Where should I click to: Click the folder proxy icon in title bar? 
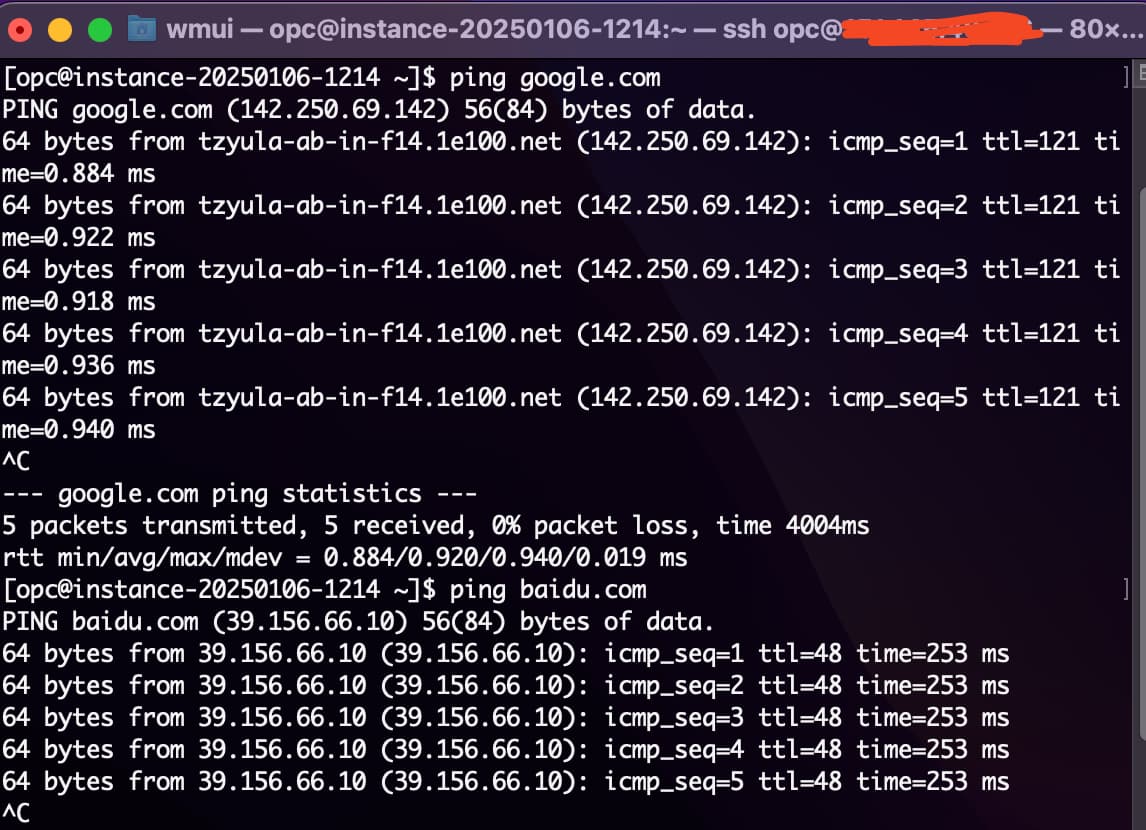tap(142, 29)
